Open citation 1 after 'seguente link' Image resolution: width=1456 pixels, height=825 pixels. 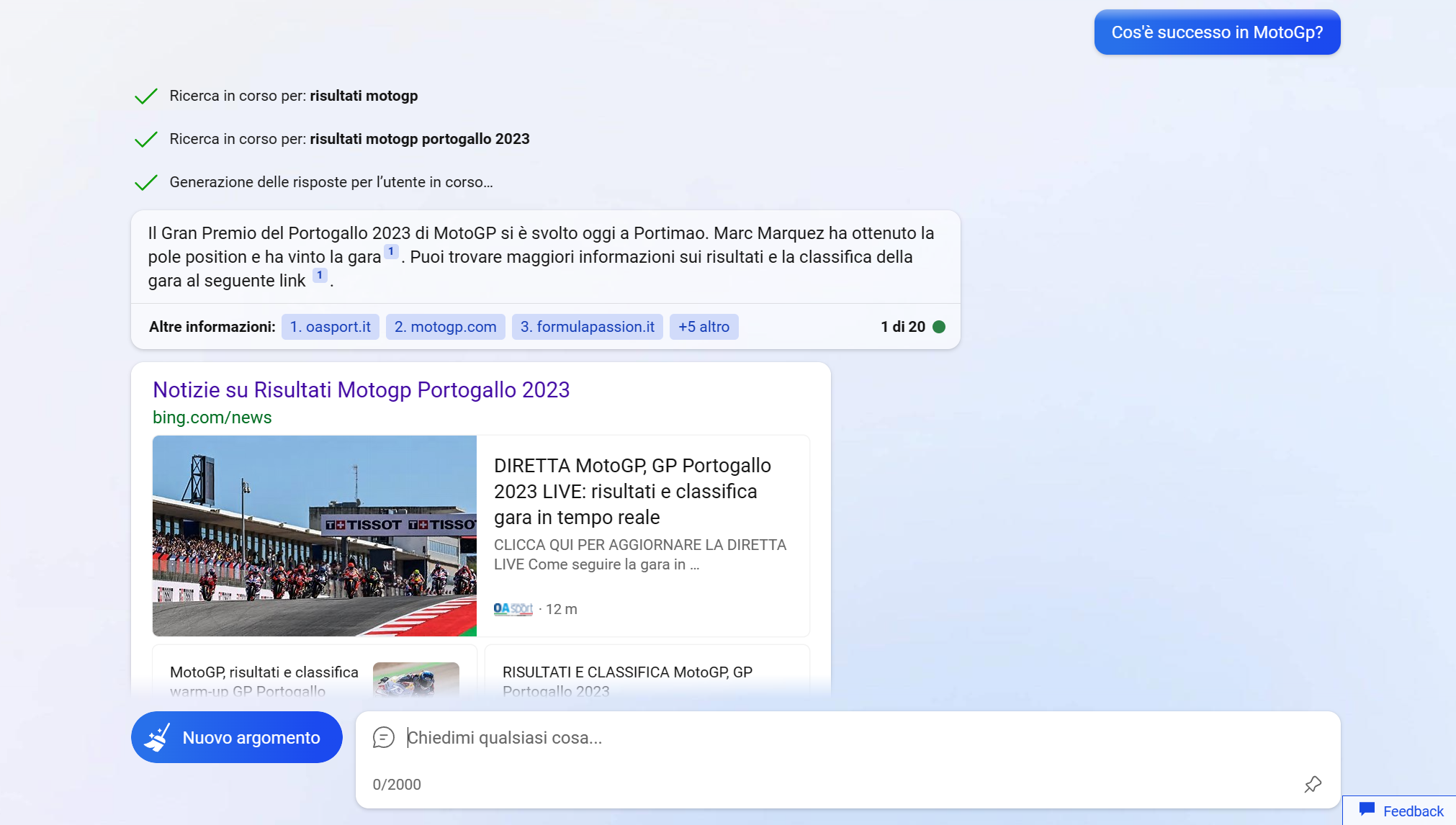(319, 274)
